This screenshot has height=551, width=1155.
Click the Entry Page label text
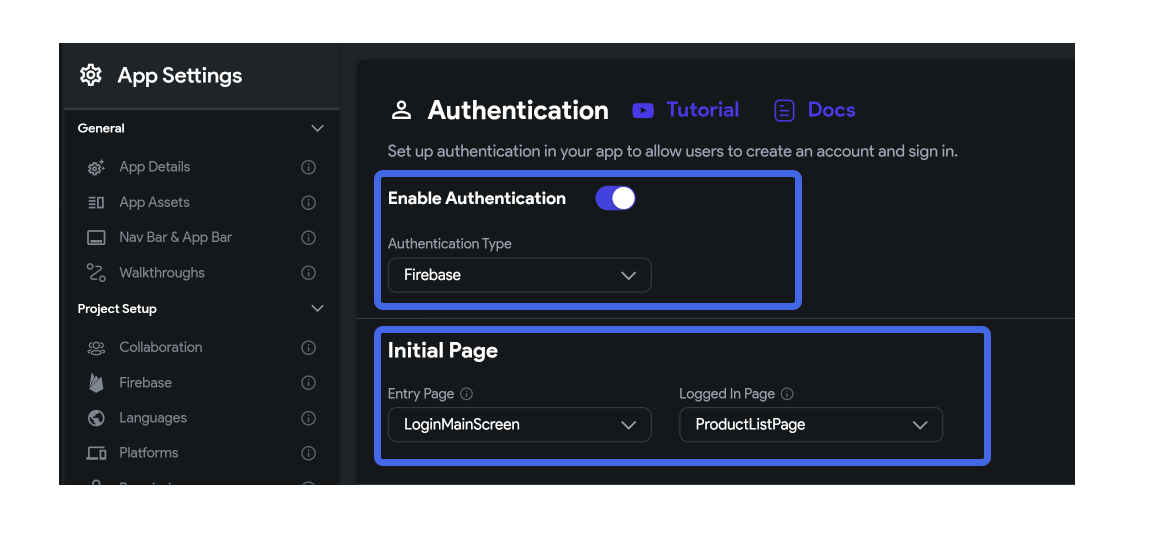(x=421, y=394)
